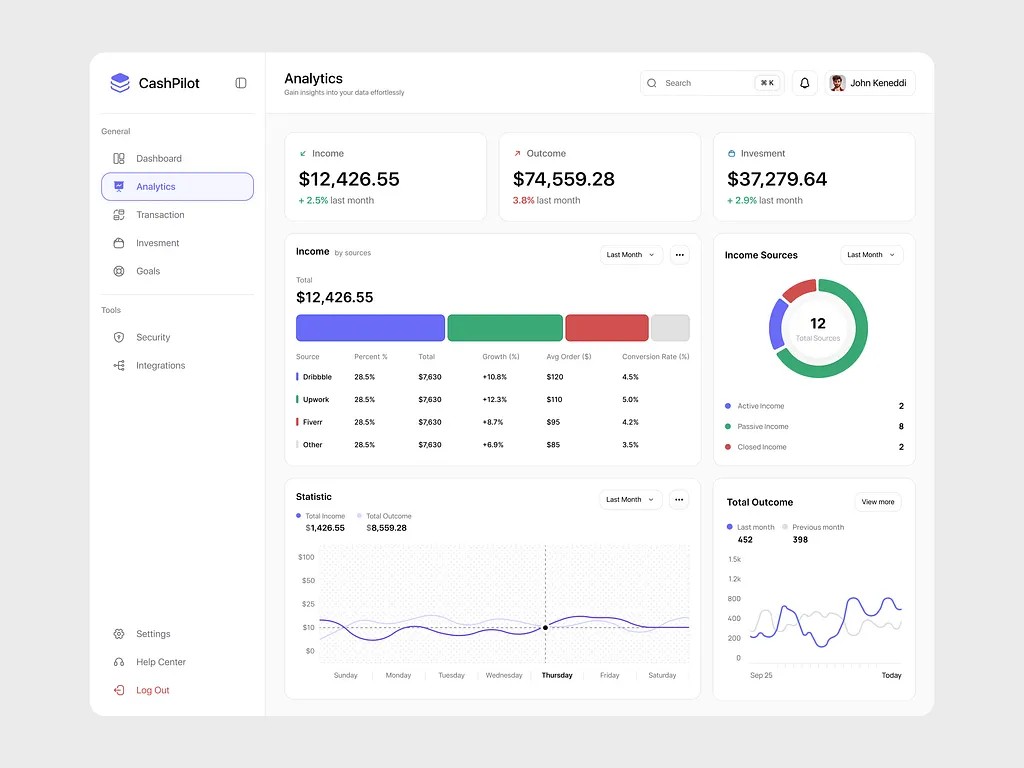Image resolution: width=1024 pixels, height=768 pixels.
Task: Open the Transaction menu item
Action: 160,215
